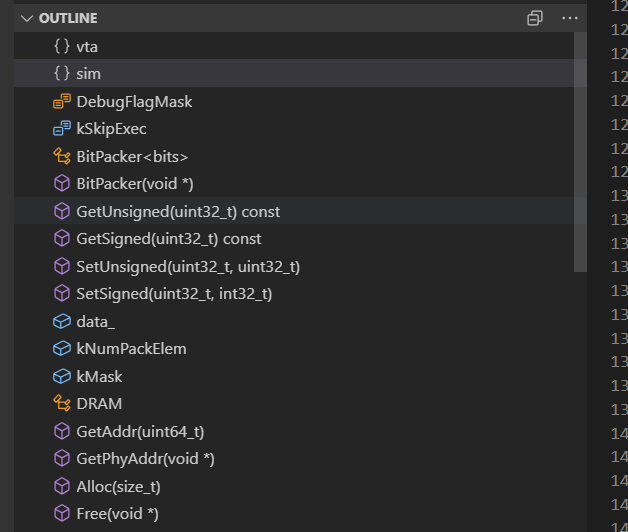Select the data_ field
Screen dimensions: 628x532
(294, 321)
